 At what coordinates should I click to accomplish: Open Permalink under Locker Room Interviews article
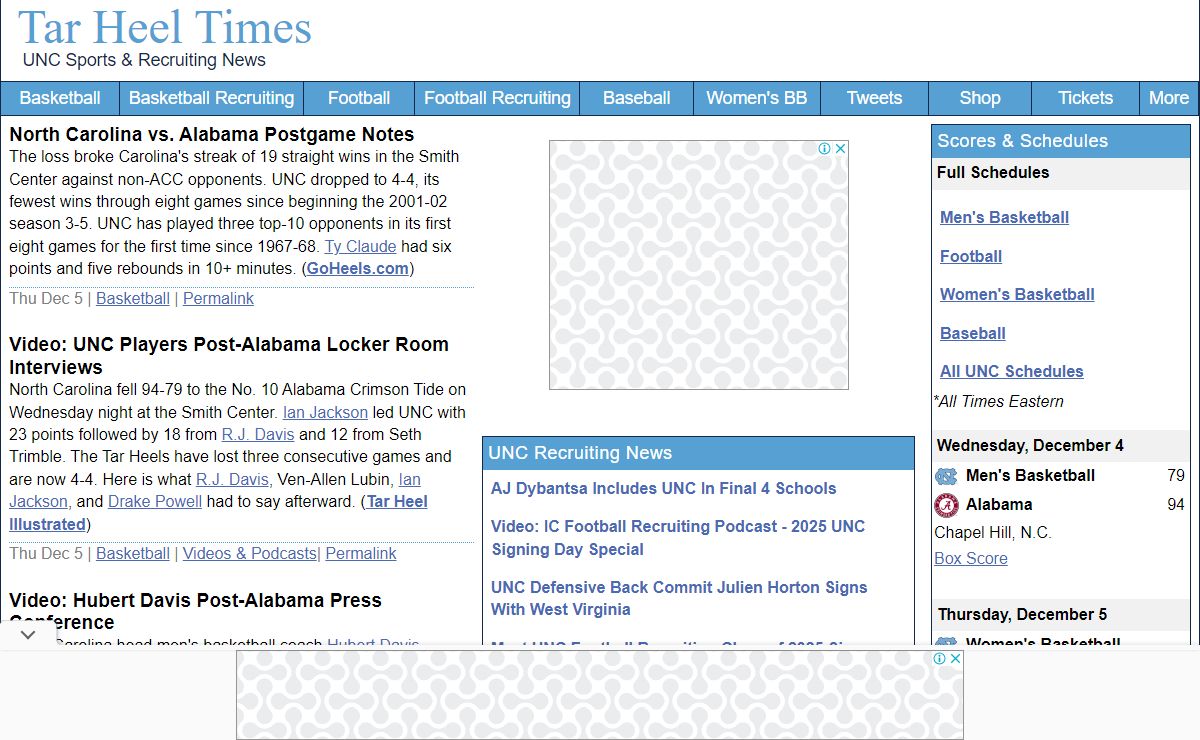[x=361, y=553]
